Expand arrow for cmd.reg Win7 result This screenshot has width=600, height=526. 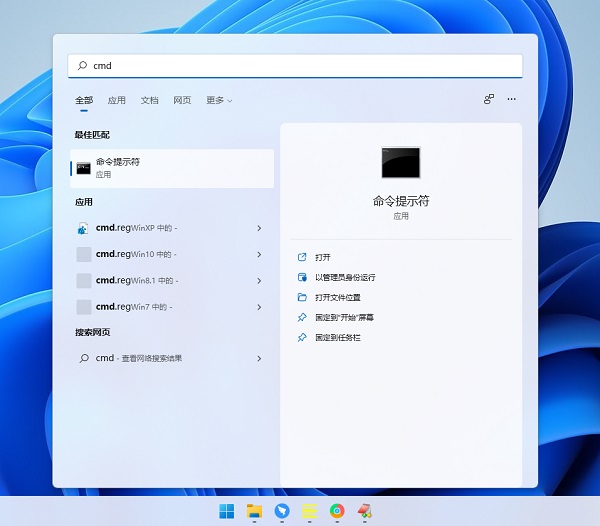point(259,308)
